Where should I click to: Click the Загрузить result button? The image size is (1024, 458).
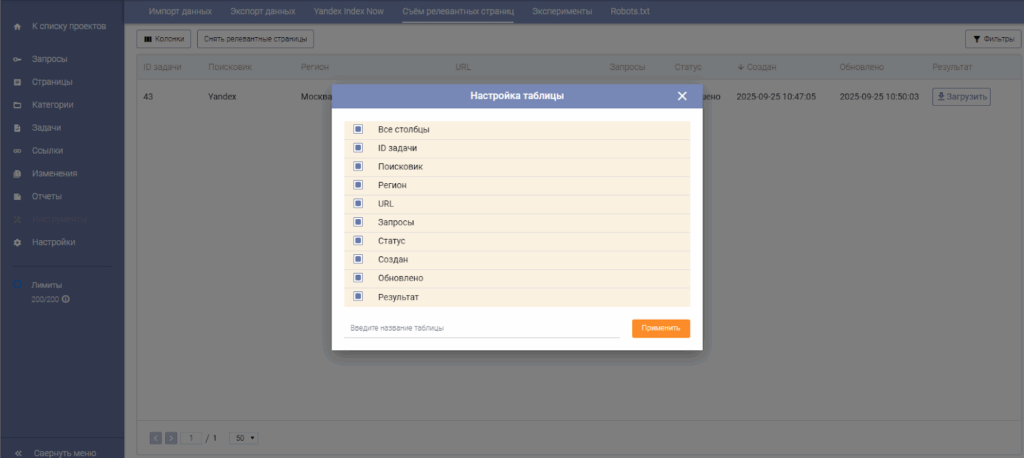(x=961, y=97)
